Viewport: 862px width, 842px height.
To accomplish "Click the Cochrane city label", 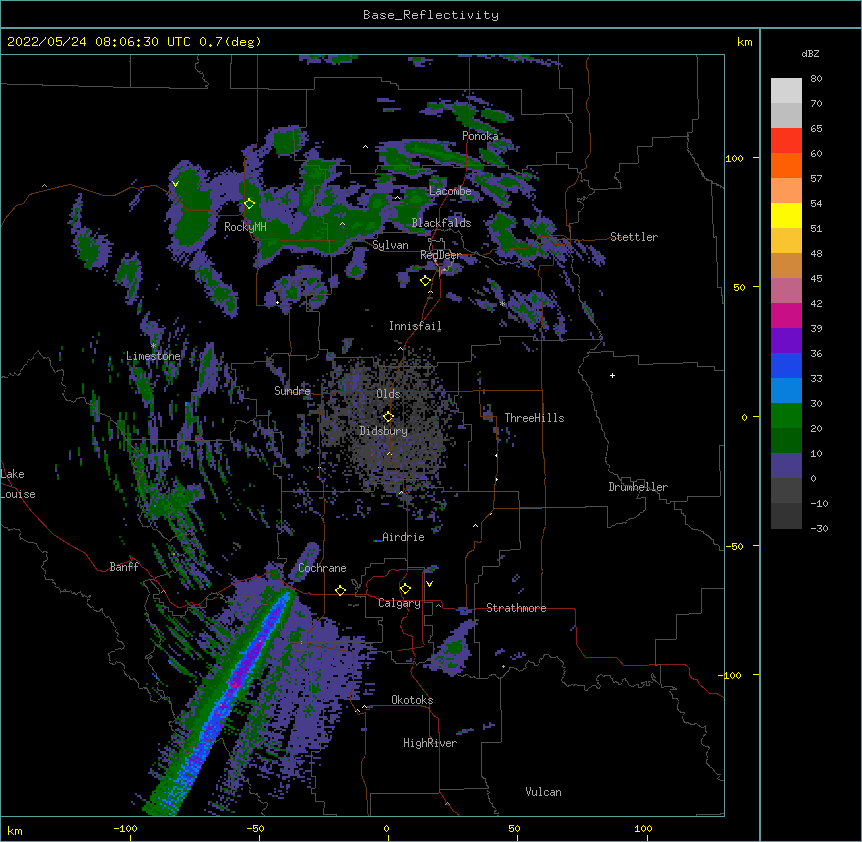I will click(x=322, y=568).
